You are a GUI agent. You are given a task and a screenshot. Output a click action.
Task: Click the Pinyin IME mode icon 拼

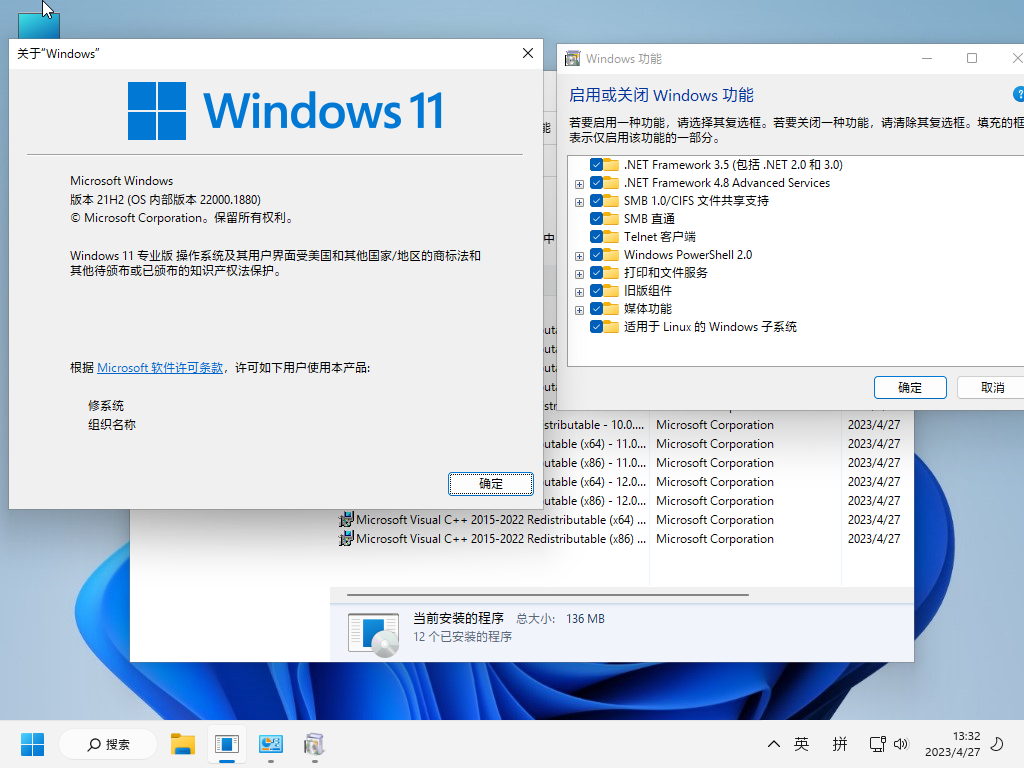click(x=840, y=744)
